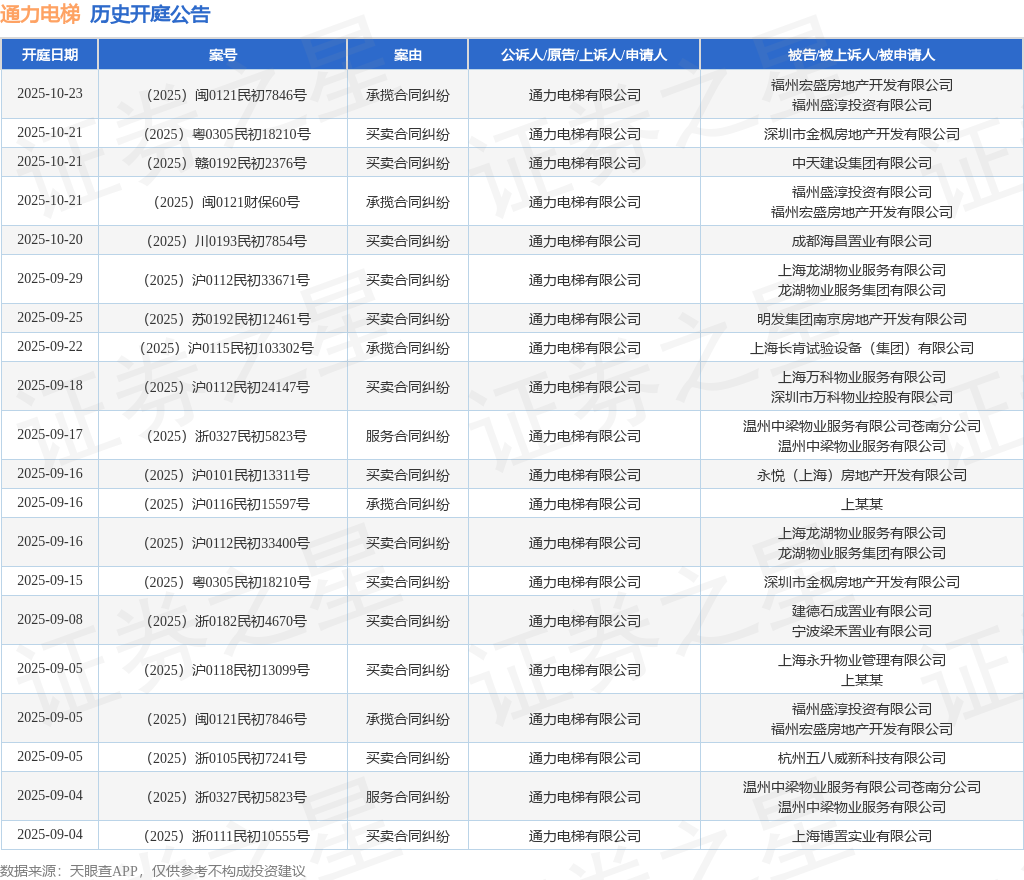Screen dimensions: 1024x880
Task: Click defendant 深圳市万科物业控股有限公司
Action: [x=861, y=398]
